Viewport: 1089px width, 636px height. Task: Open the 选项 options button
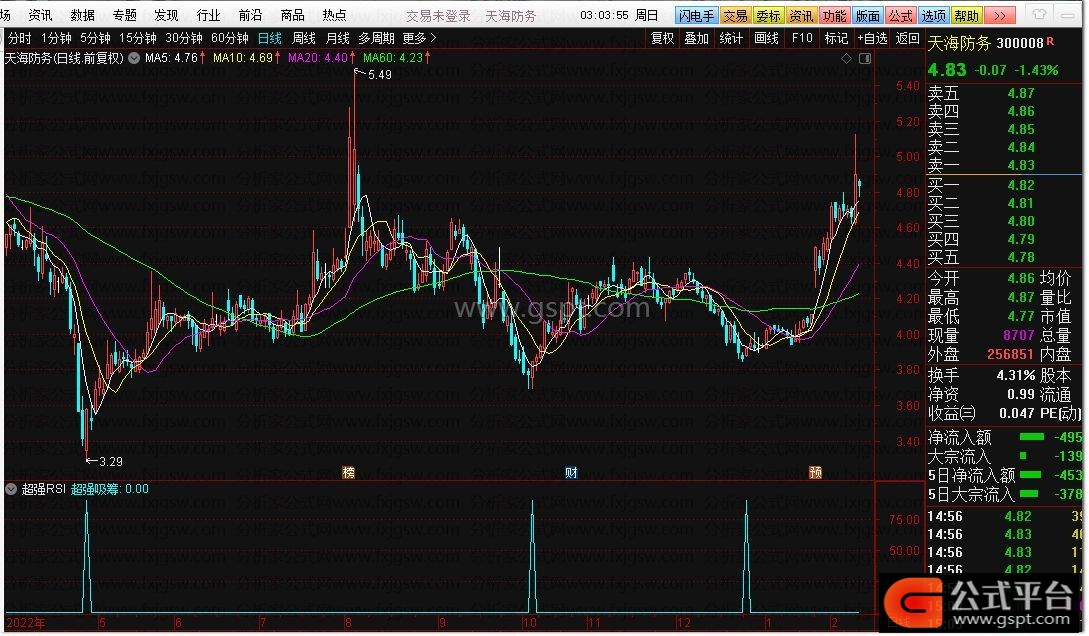click(933, 15)
